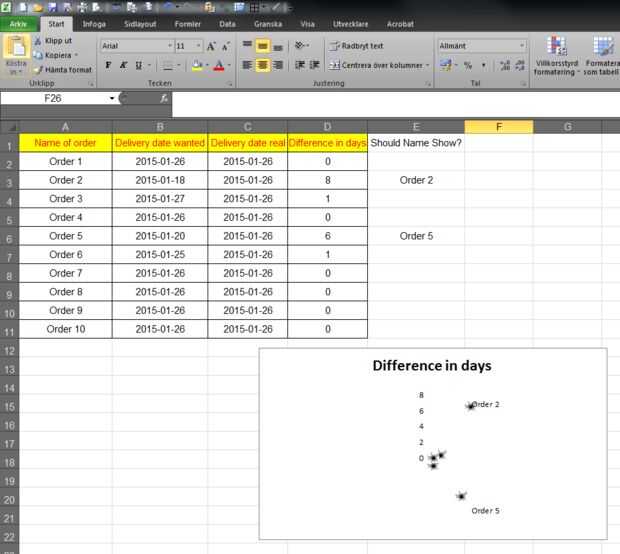Decrease the cell indent
The width and height of the screenshot is (620, 554).
pos(300,65)
